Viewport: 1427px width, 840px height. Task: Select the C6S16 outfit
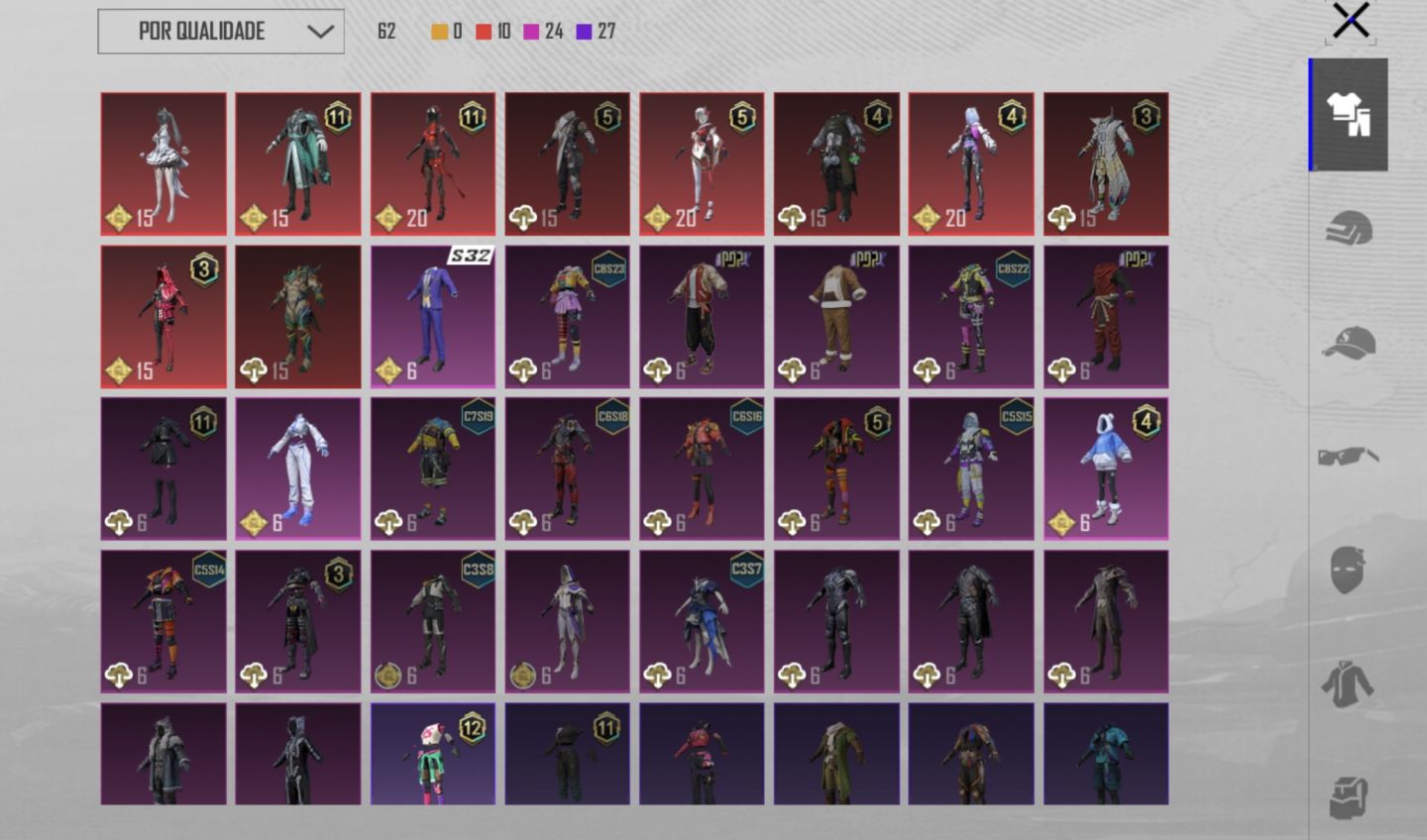[702, 470]
